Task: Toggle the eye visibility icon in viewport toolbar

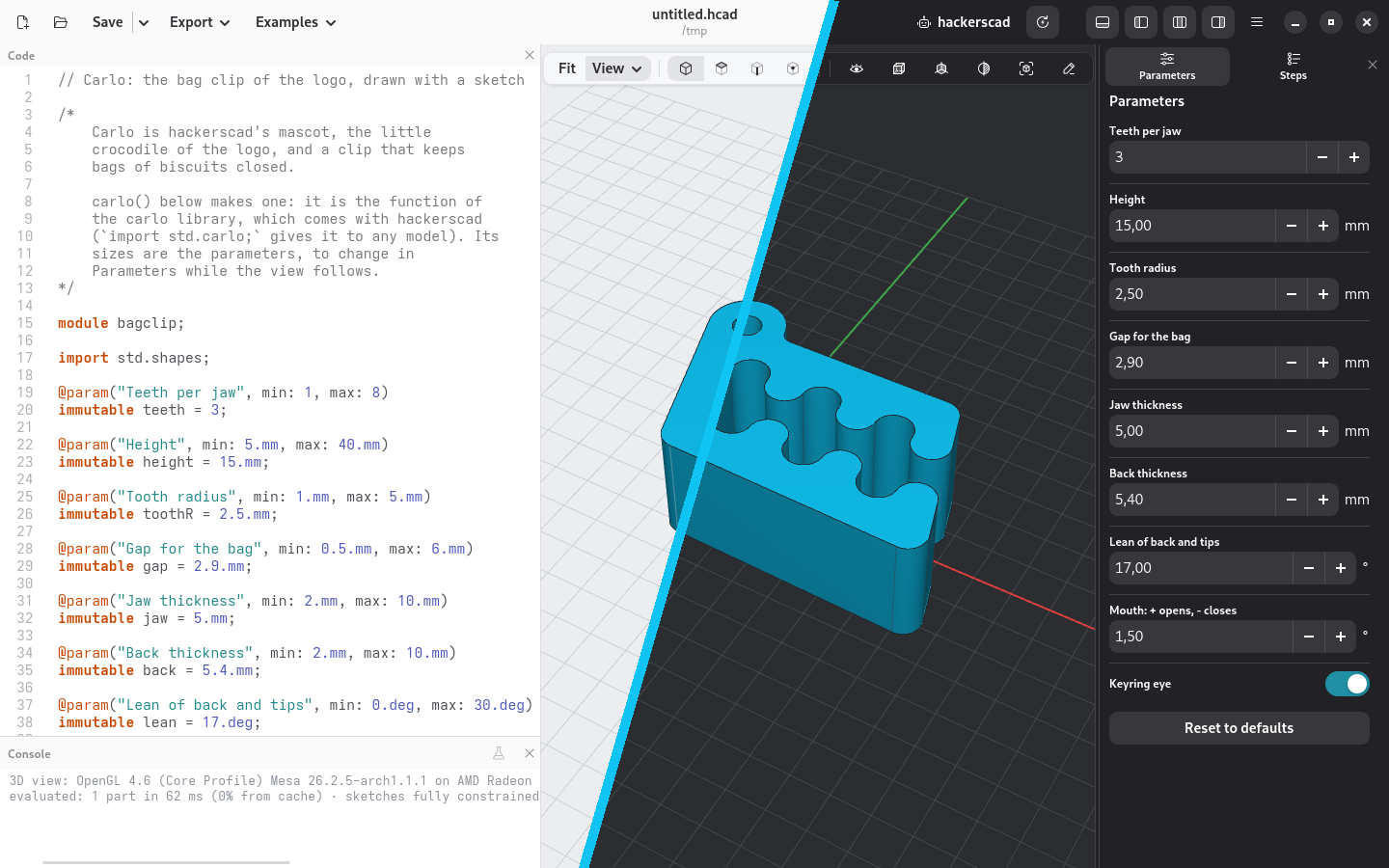Action: pos(857,68)
